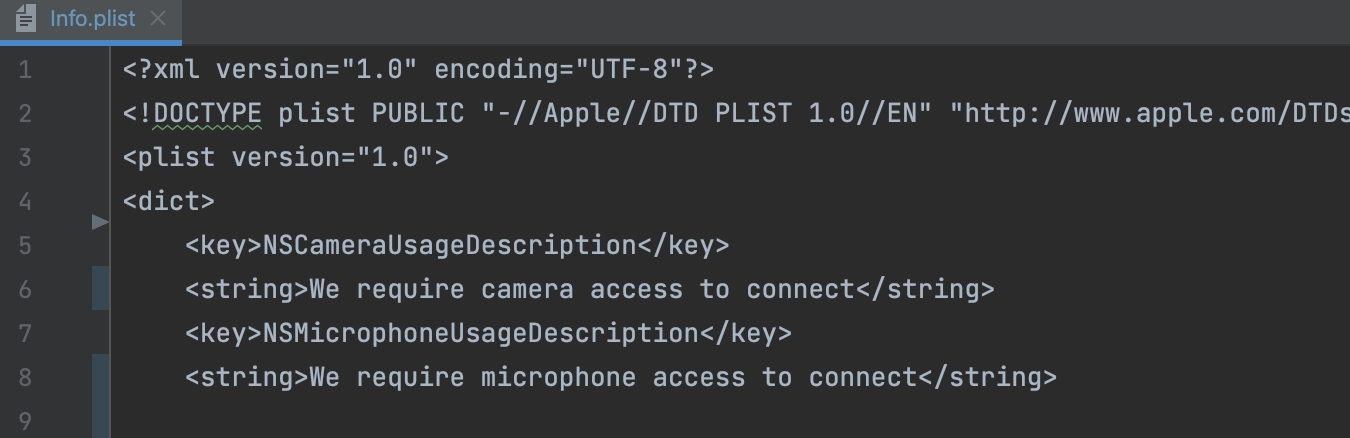
Task: Close the Info.plist tab
Action: [x=157, y=19]
